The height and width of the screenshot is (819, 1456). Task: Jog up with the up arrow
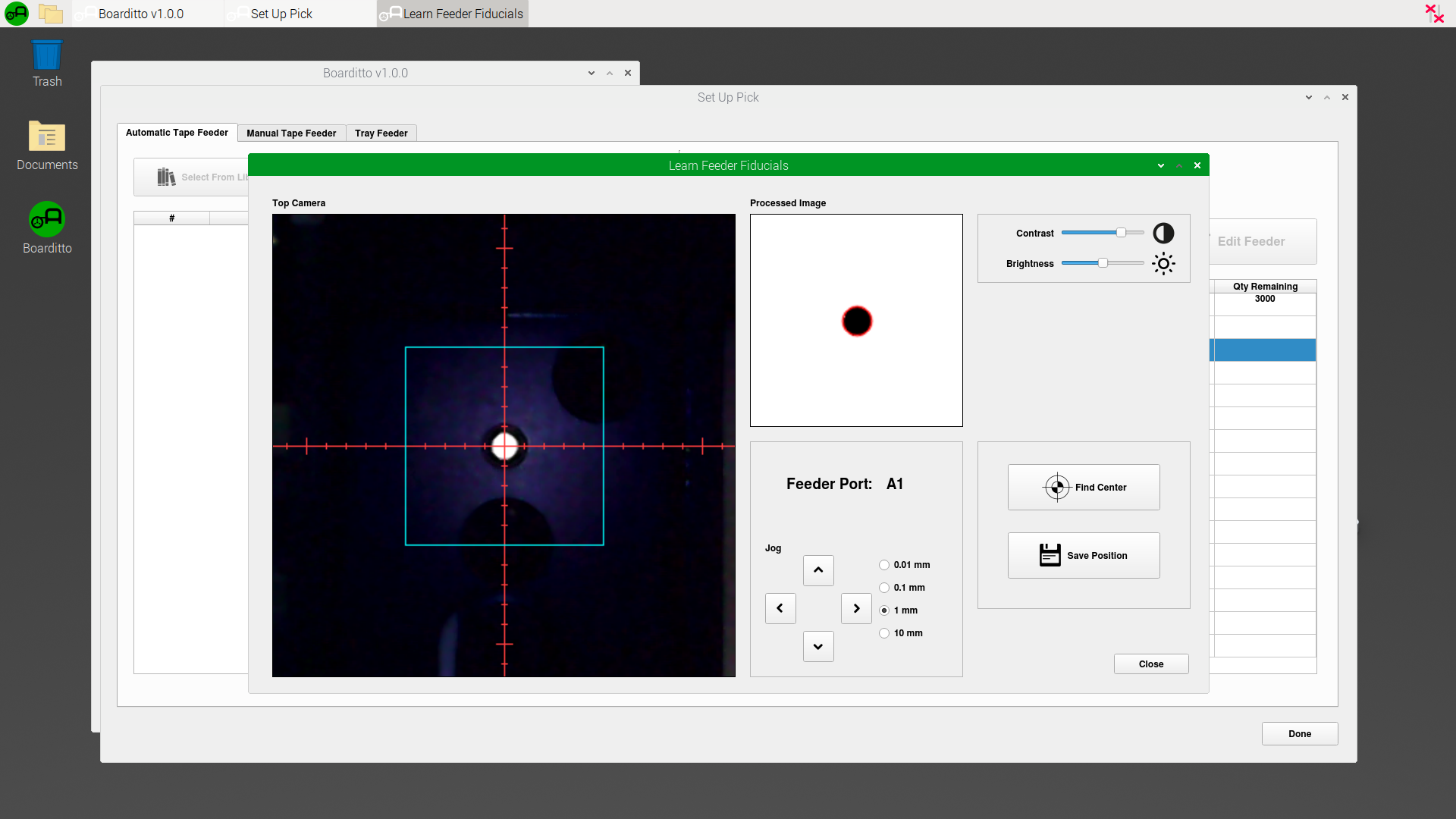(818, 570)
